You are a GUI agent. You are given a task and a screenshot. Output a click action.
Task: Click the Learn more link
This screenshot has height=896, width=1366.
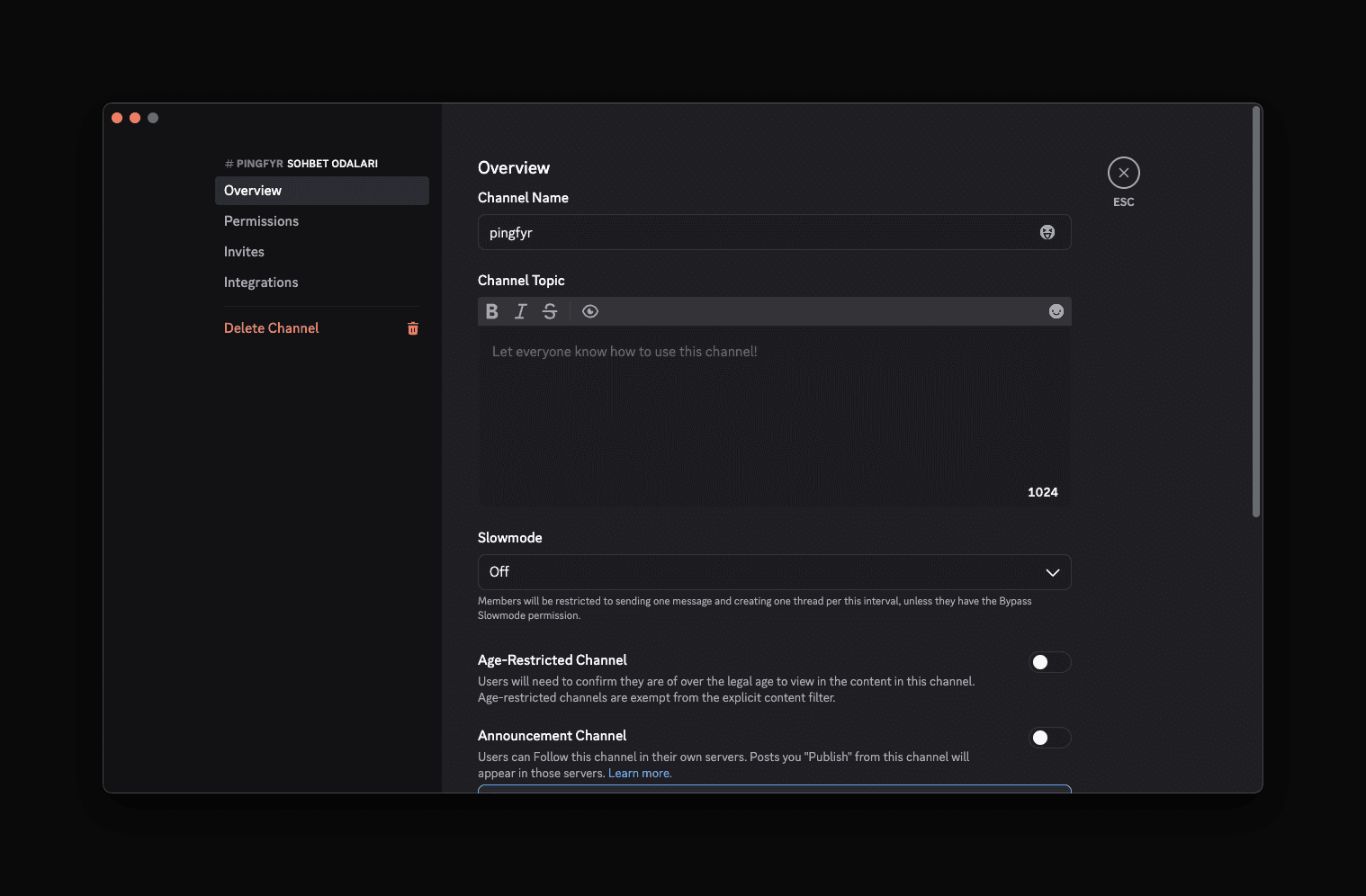coord(640,773)
